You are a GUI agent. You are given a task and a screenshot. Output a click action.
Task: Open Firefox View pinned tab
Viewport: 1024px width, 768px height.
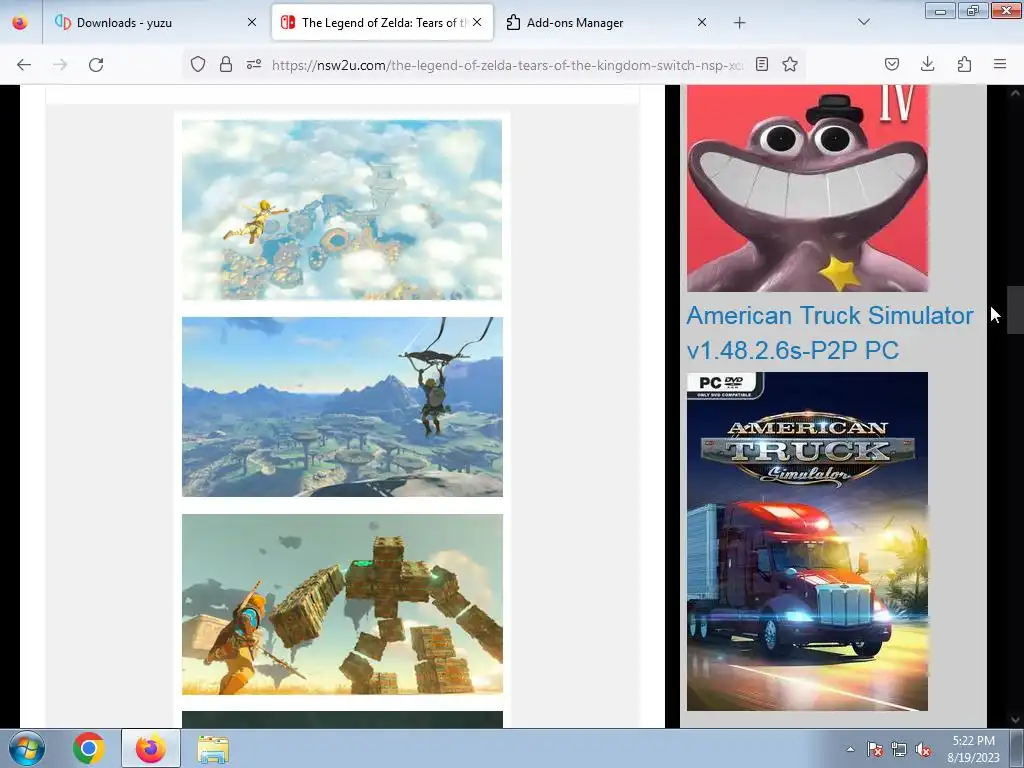coord(20,23)
